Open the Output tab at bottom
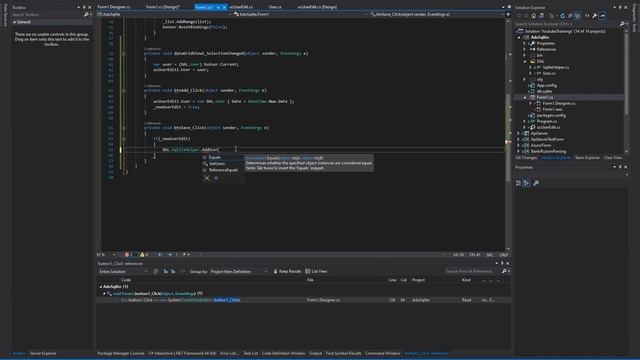640x360 pixels. [315, 353]
